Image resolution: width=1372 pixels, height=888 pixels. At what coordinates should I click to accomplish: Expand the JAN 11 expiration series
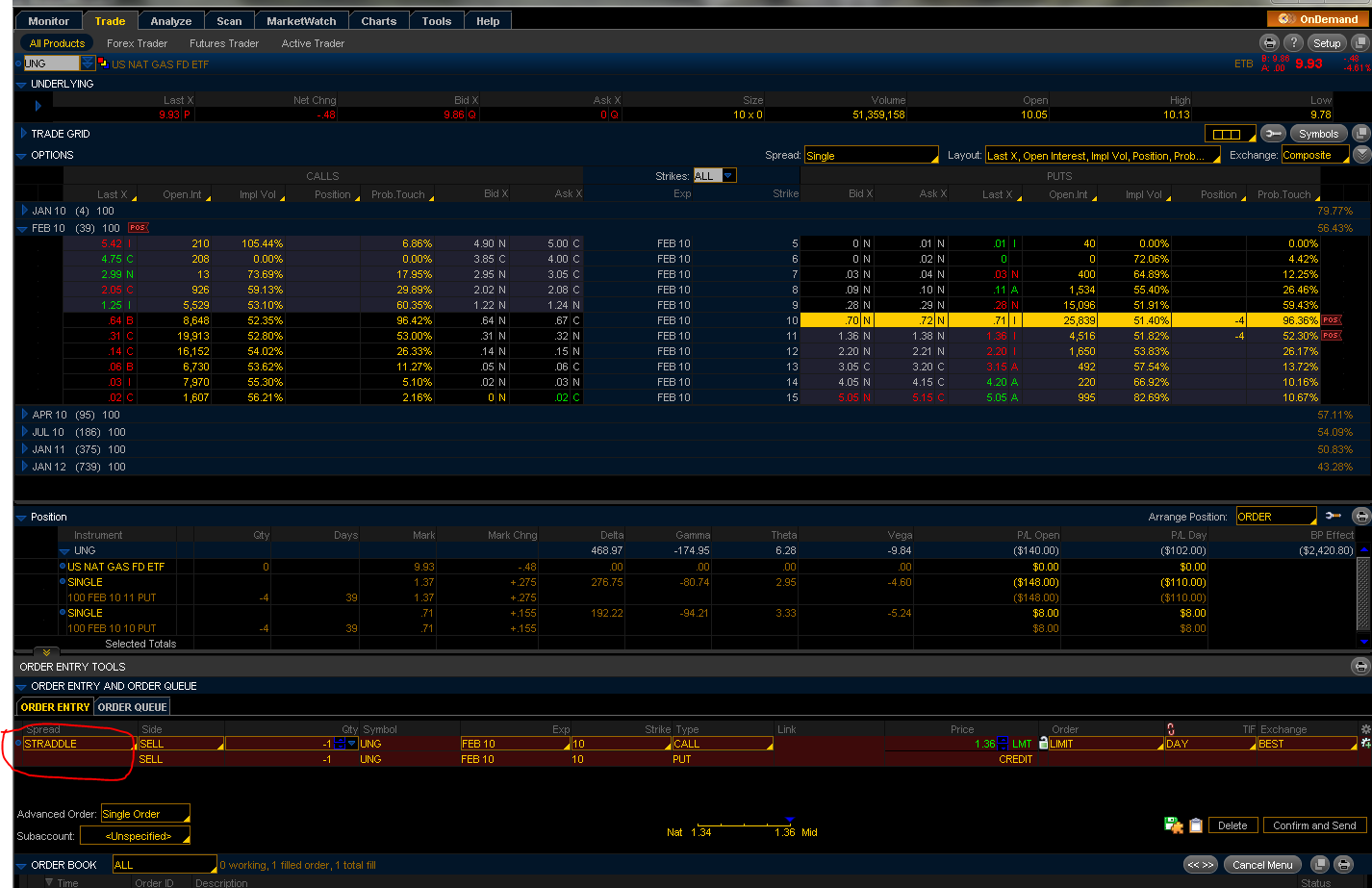coord(25,449)
